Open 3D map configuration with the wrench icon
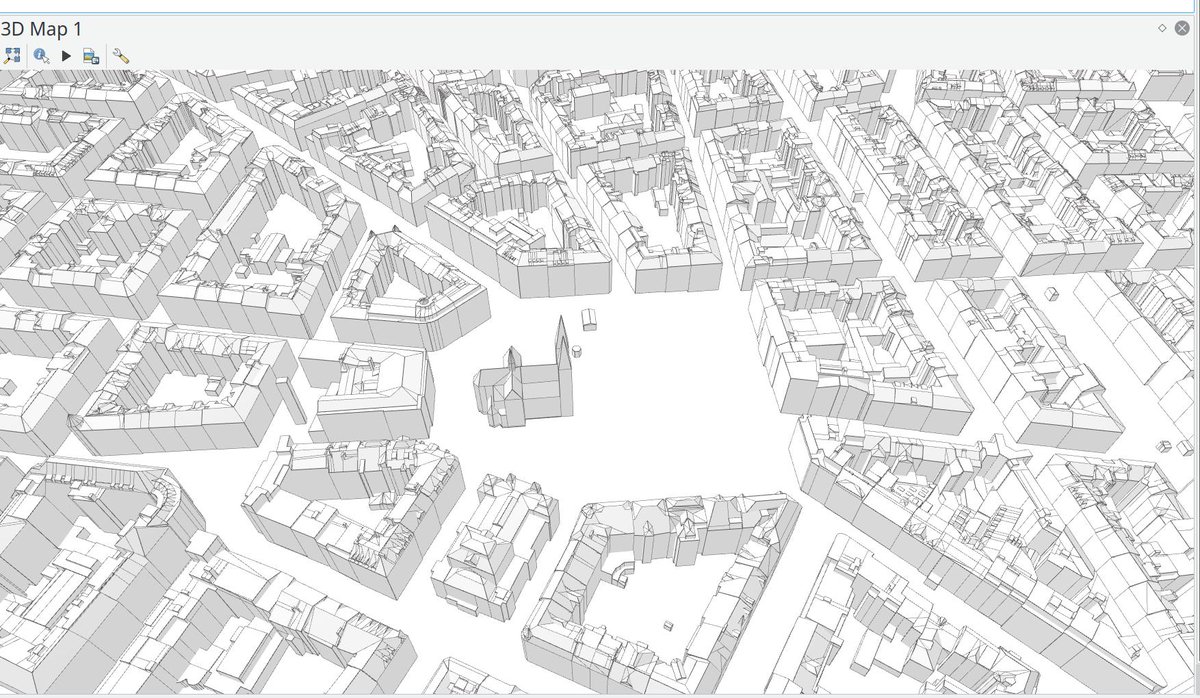Viewport: 1200px width, 698px height. (122, 56)
